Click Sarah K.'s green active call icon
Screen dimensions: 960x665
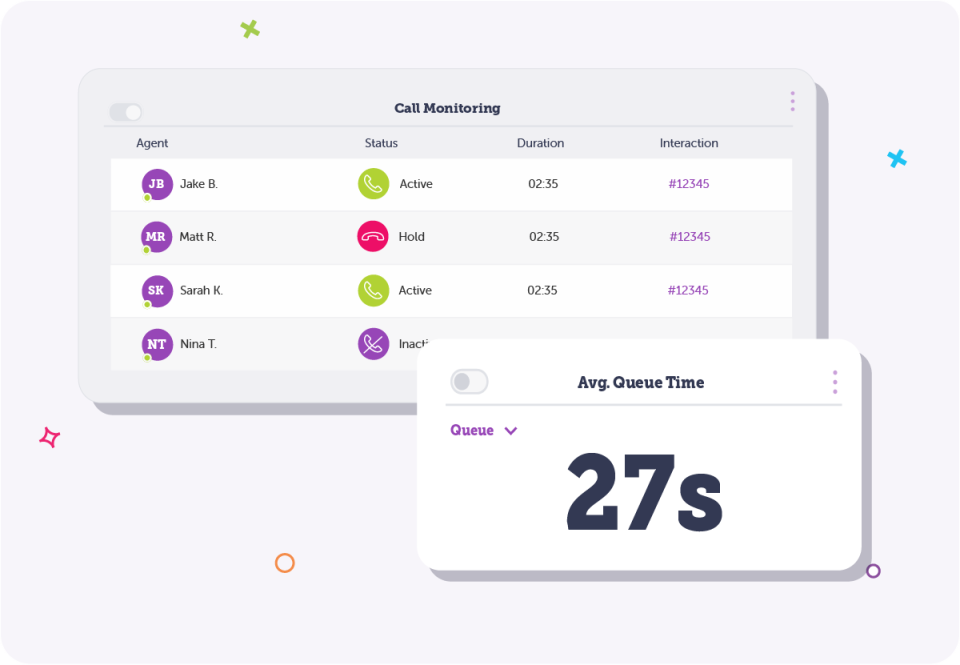point(373,290)
